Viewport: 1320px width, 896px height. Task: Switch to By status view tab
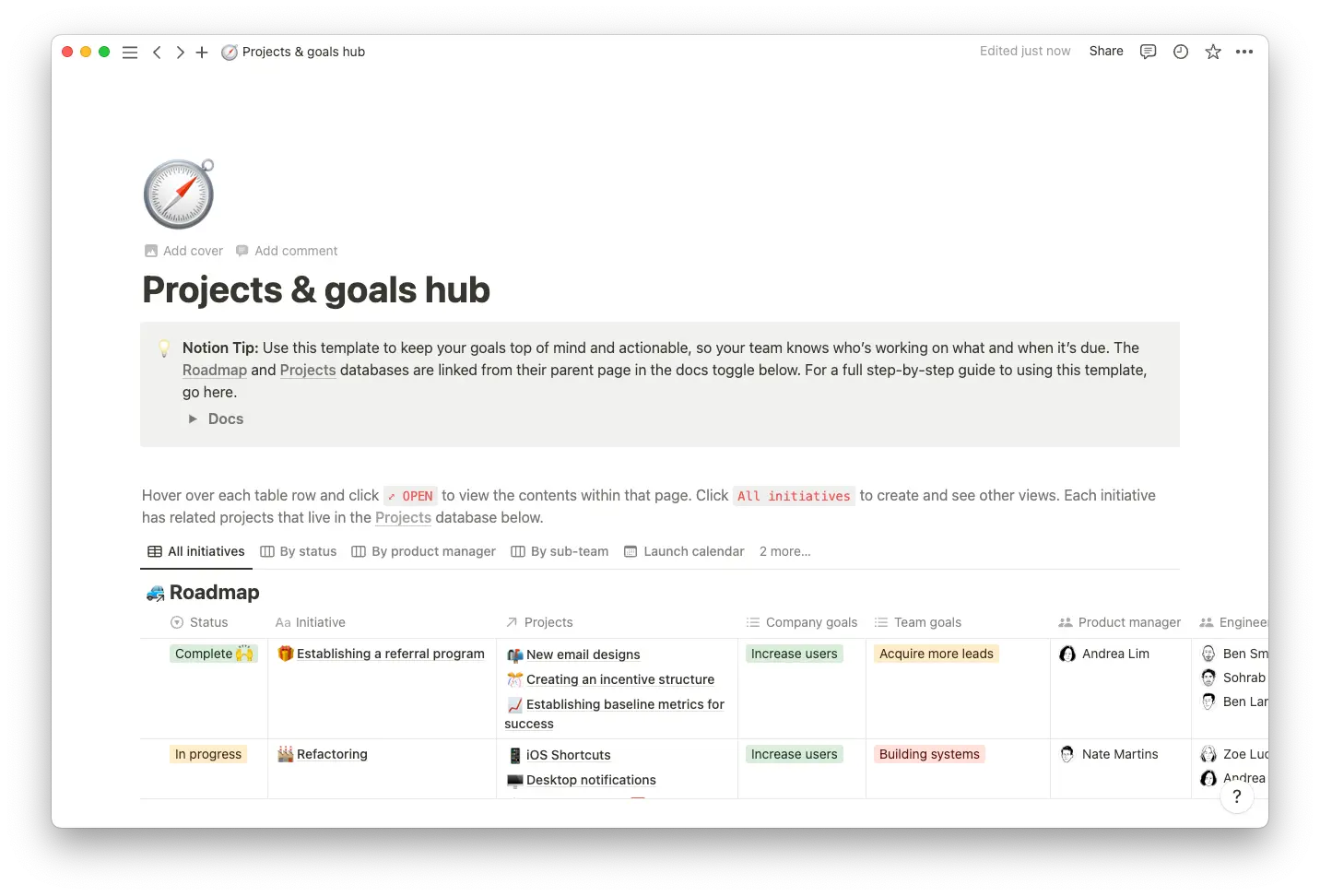click(299, 551)
